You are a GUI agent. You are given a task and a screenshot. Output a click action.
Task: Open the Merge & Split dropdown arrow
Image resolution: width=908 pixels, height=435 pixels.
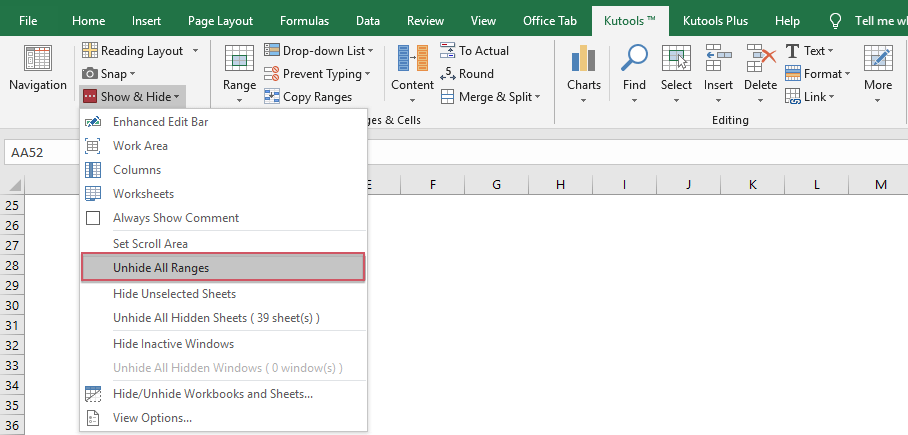click(537, 97)
